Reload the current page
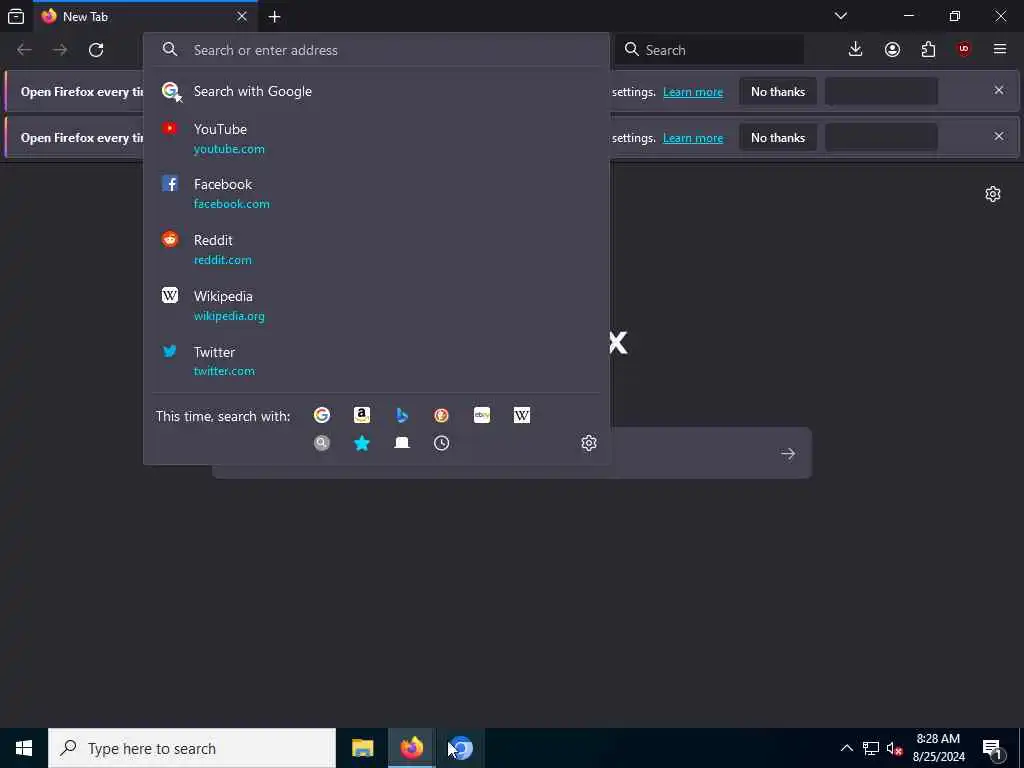 tap(96, 50)
